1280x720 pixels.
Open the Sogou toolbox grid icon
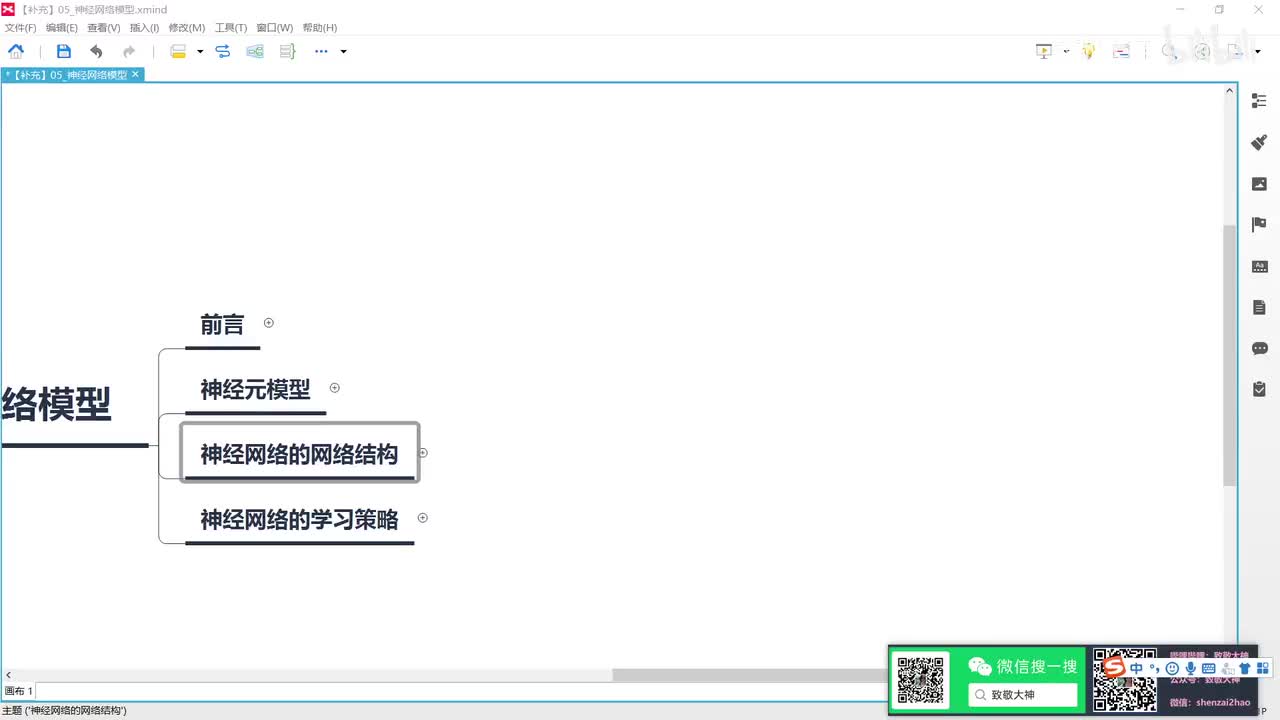1263,668
